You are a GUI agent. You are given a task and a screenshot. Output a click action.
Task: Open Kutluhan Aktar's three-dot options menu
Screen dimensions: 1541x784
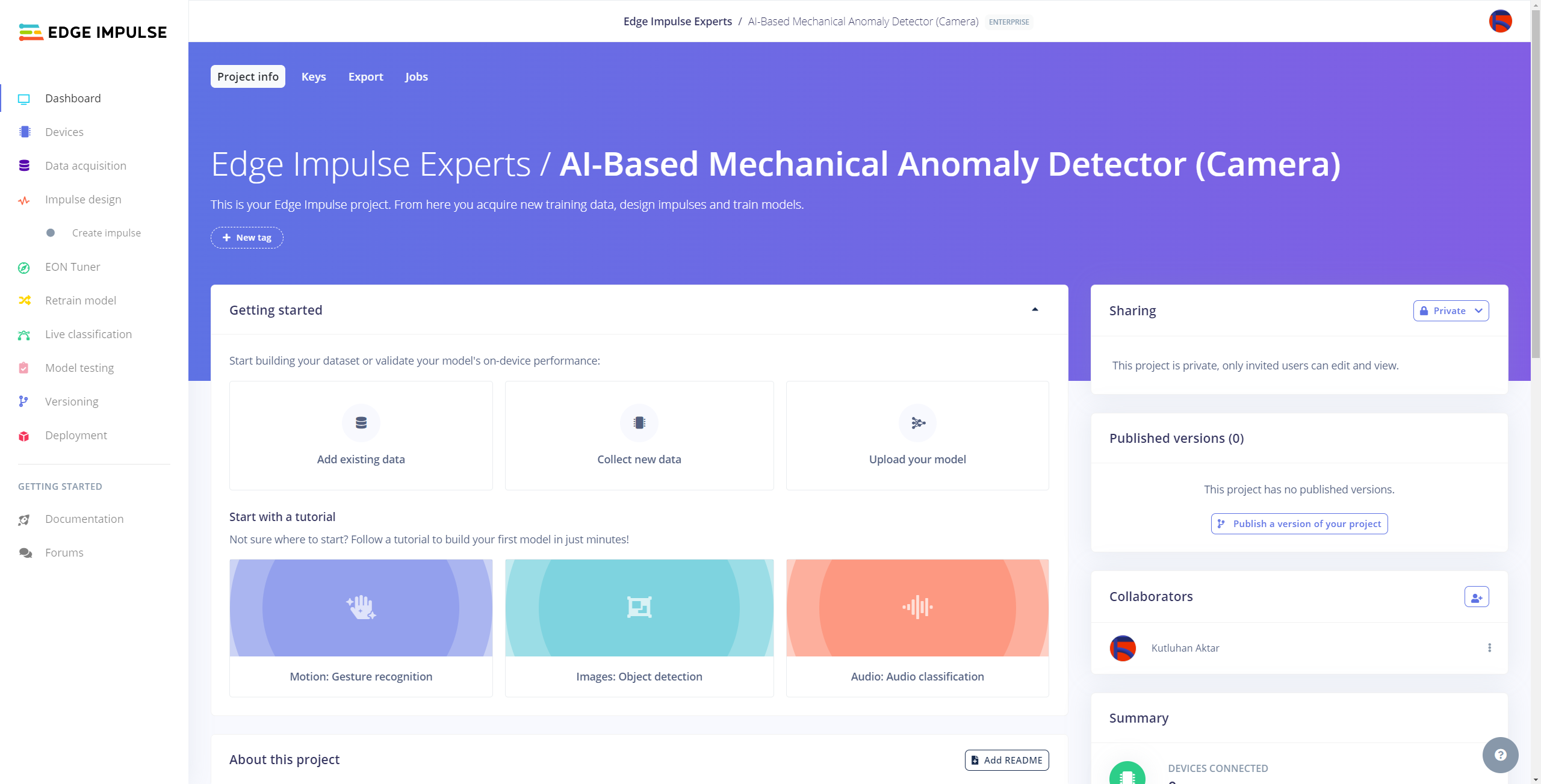click(1489, 648)
